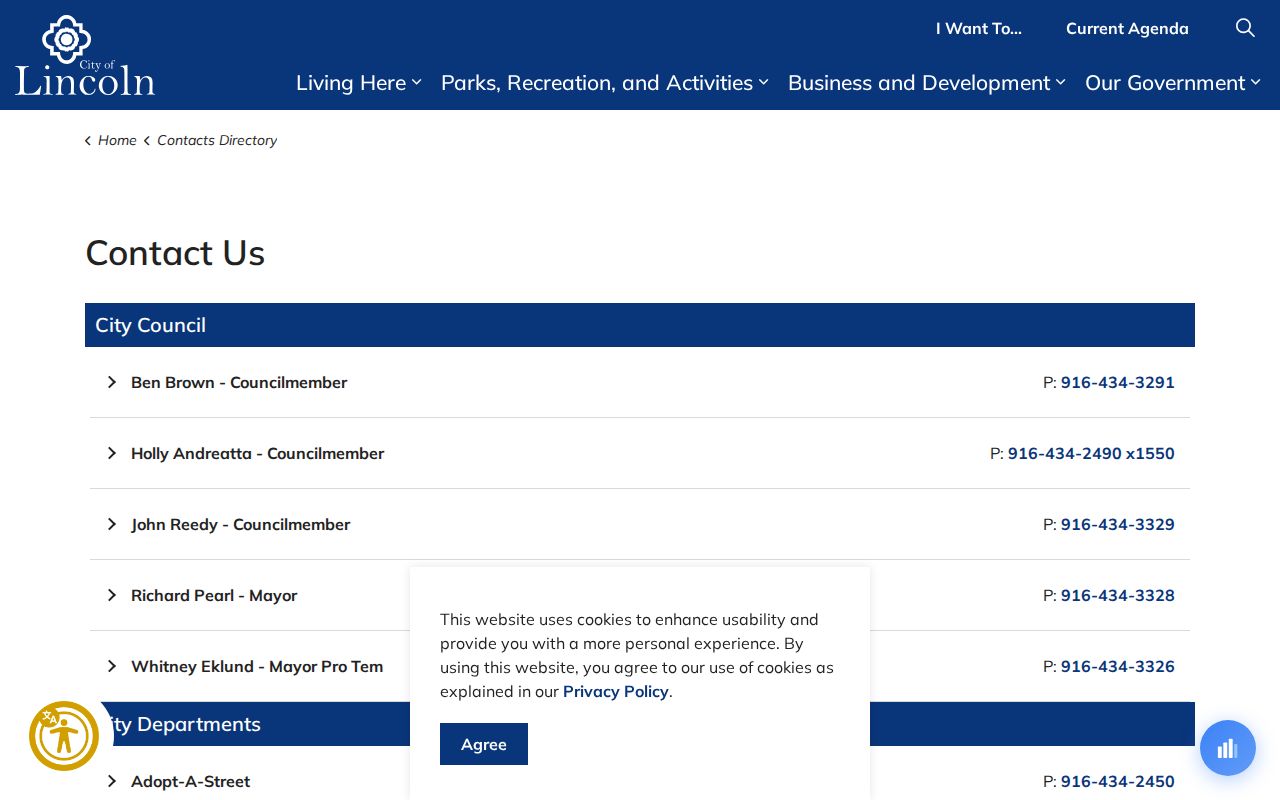Open the search magnifier icon
This screenshot has width=1280, height=800.
tap(1245, 28)
